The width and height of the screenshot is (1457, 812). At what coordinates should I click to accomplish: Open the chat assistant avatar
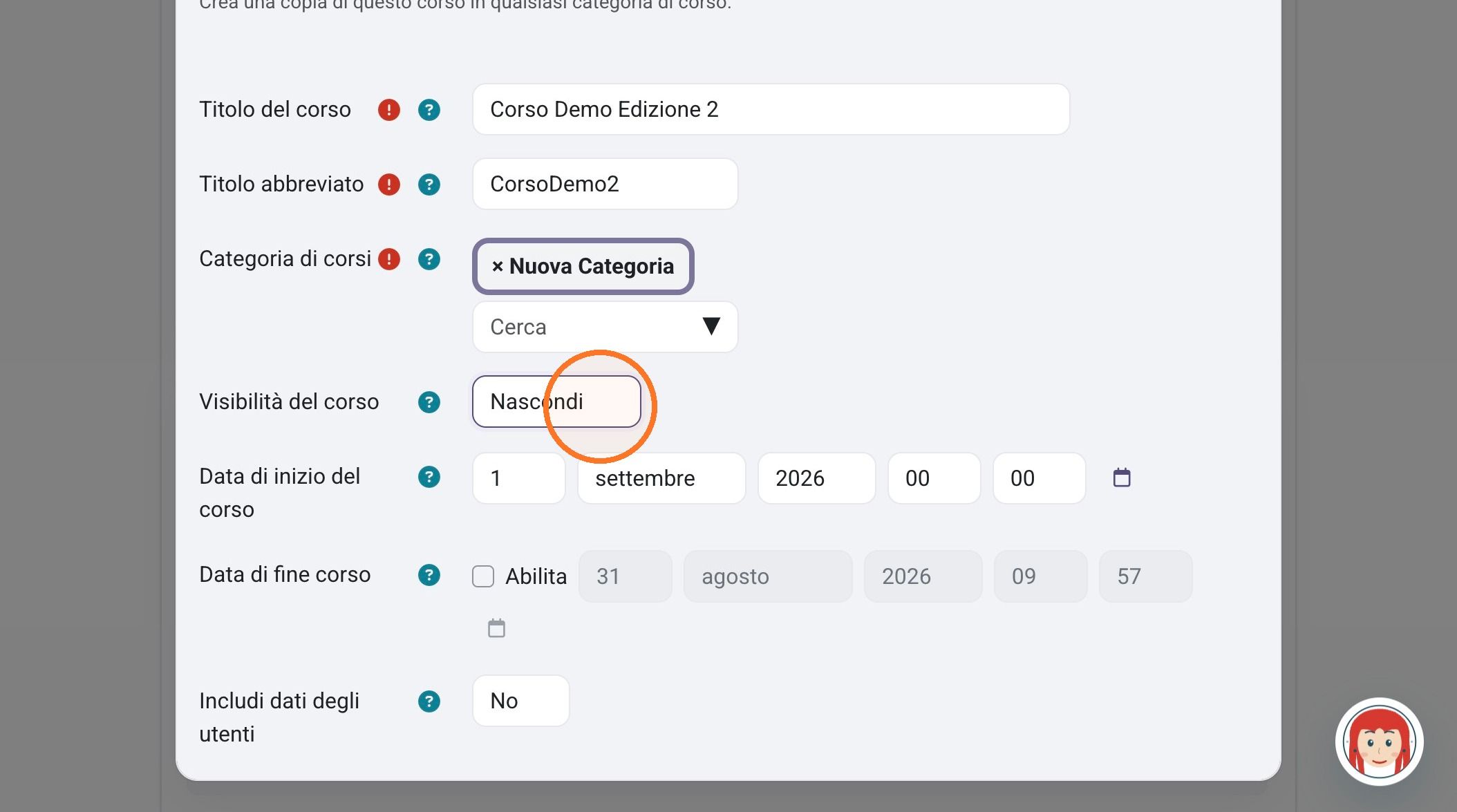[1379, 742]
